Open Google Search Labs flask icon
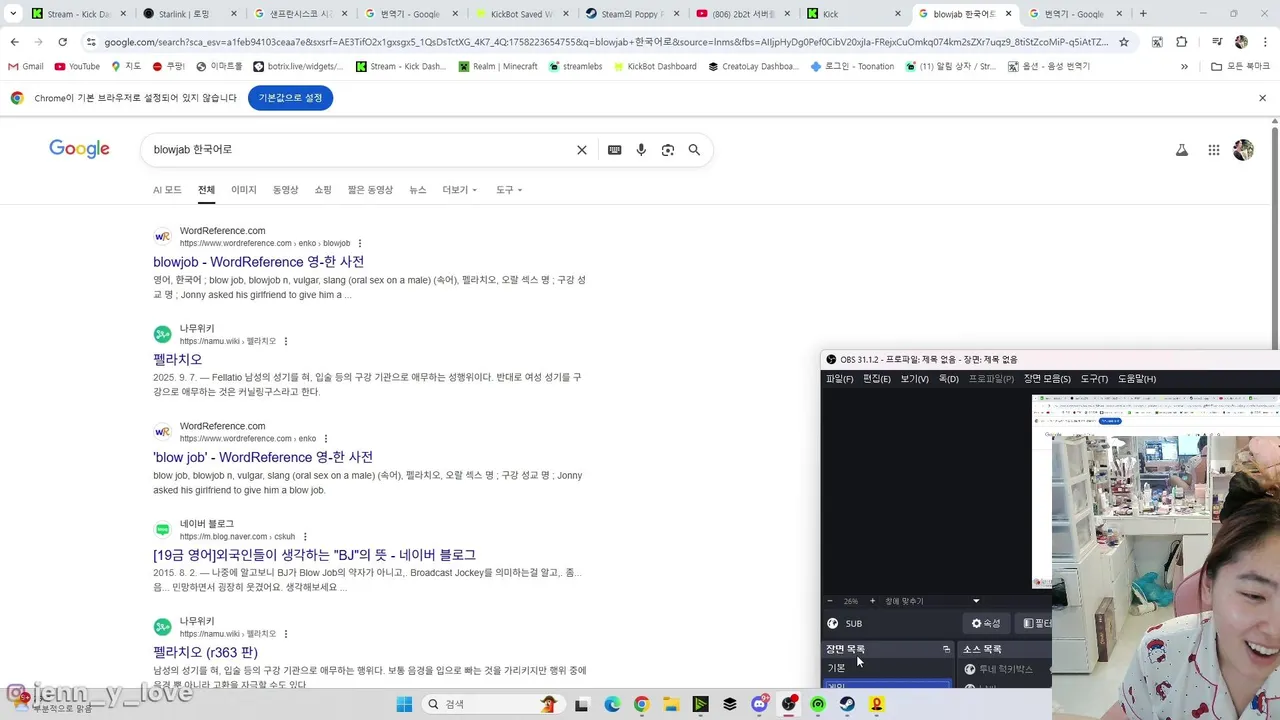This screenshot has width=1280, height=720. tap(1181, 150)
